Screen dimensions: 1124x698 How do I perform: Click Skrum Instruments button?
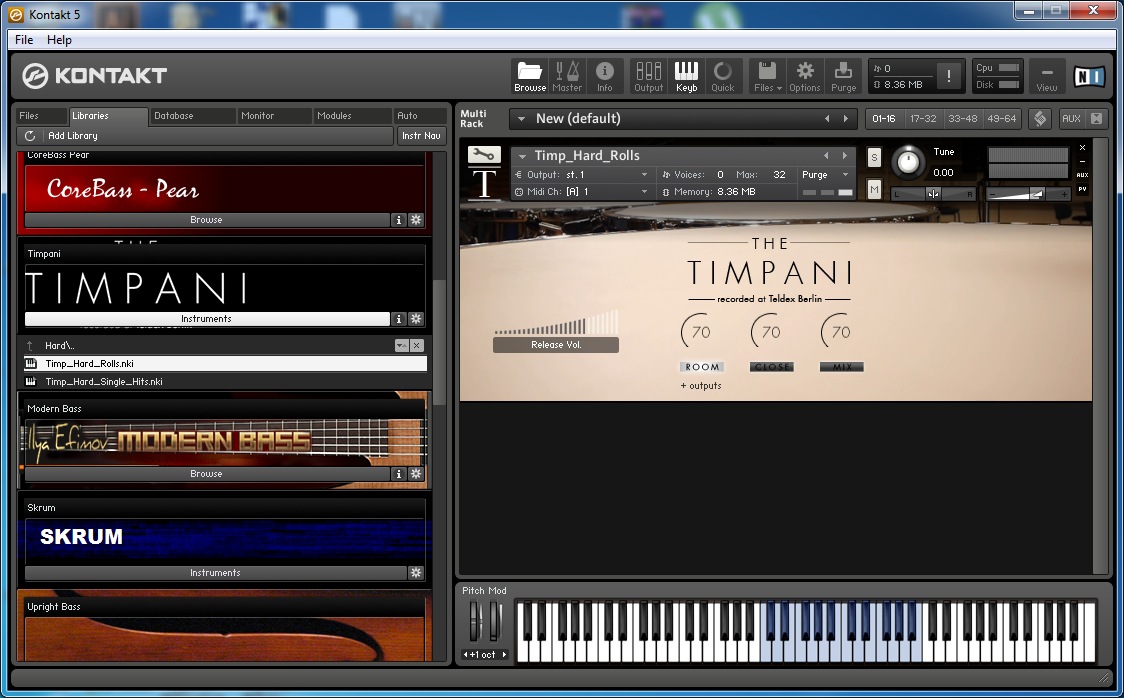tap(215, 573)
